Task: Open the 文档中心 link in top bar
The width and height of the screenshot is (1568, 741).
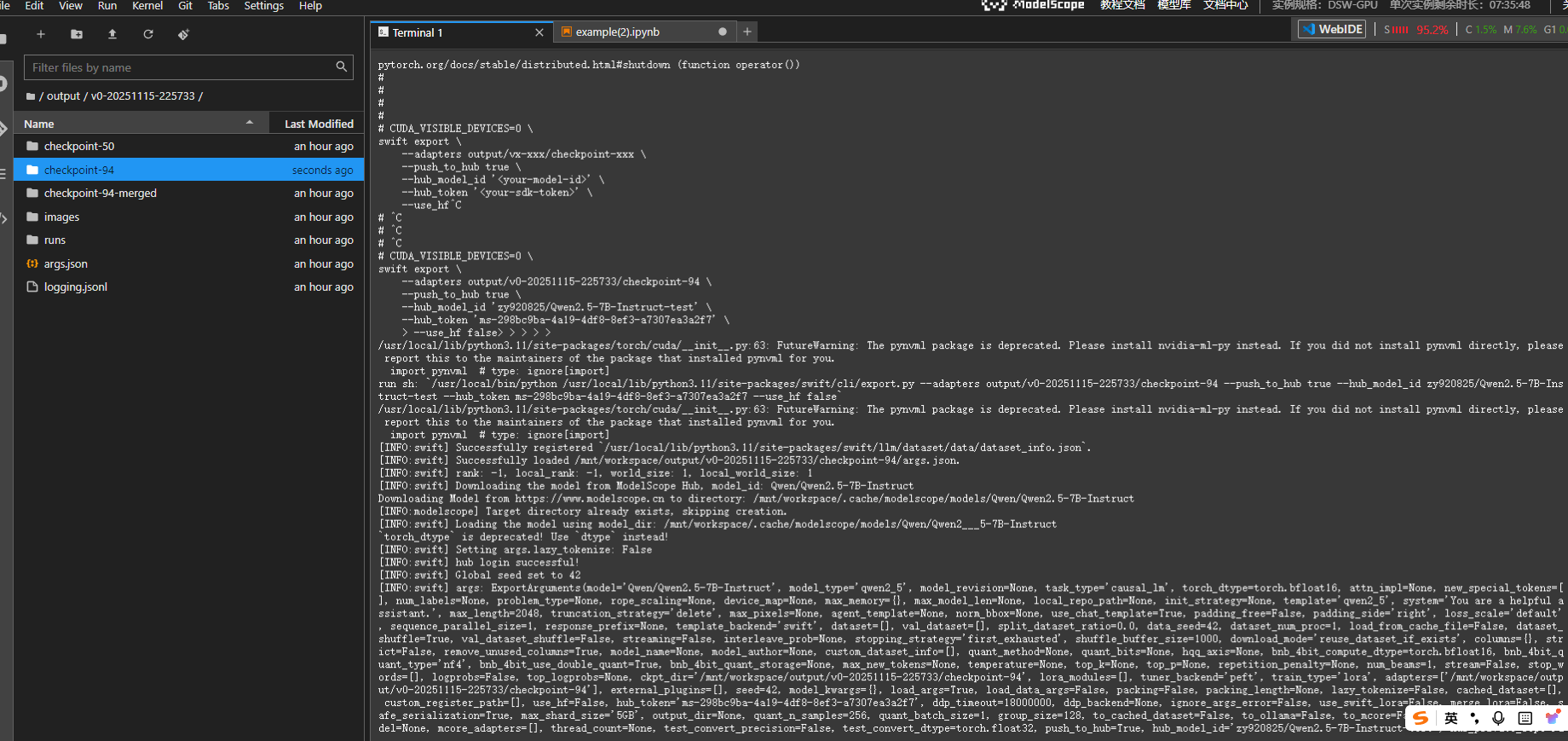Action: click(x=1225, y=5)
